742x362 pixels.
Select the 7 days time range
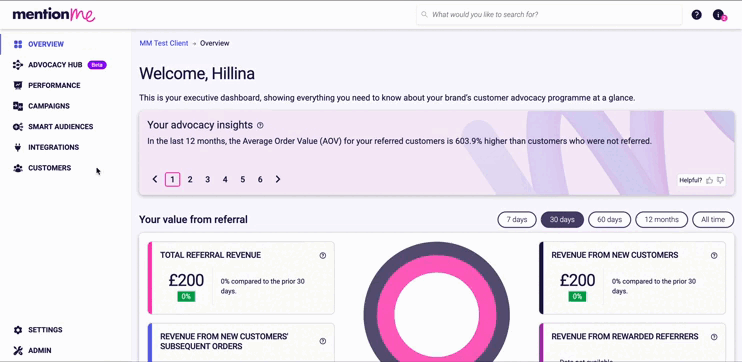tap(517, 220)
